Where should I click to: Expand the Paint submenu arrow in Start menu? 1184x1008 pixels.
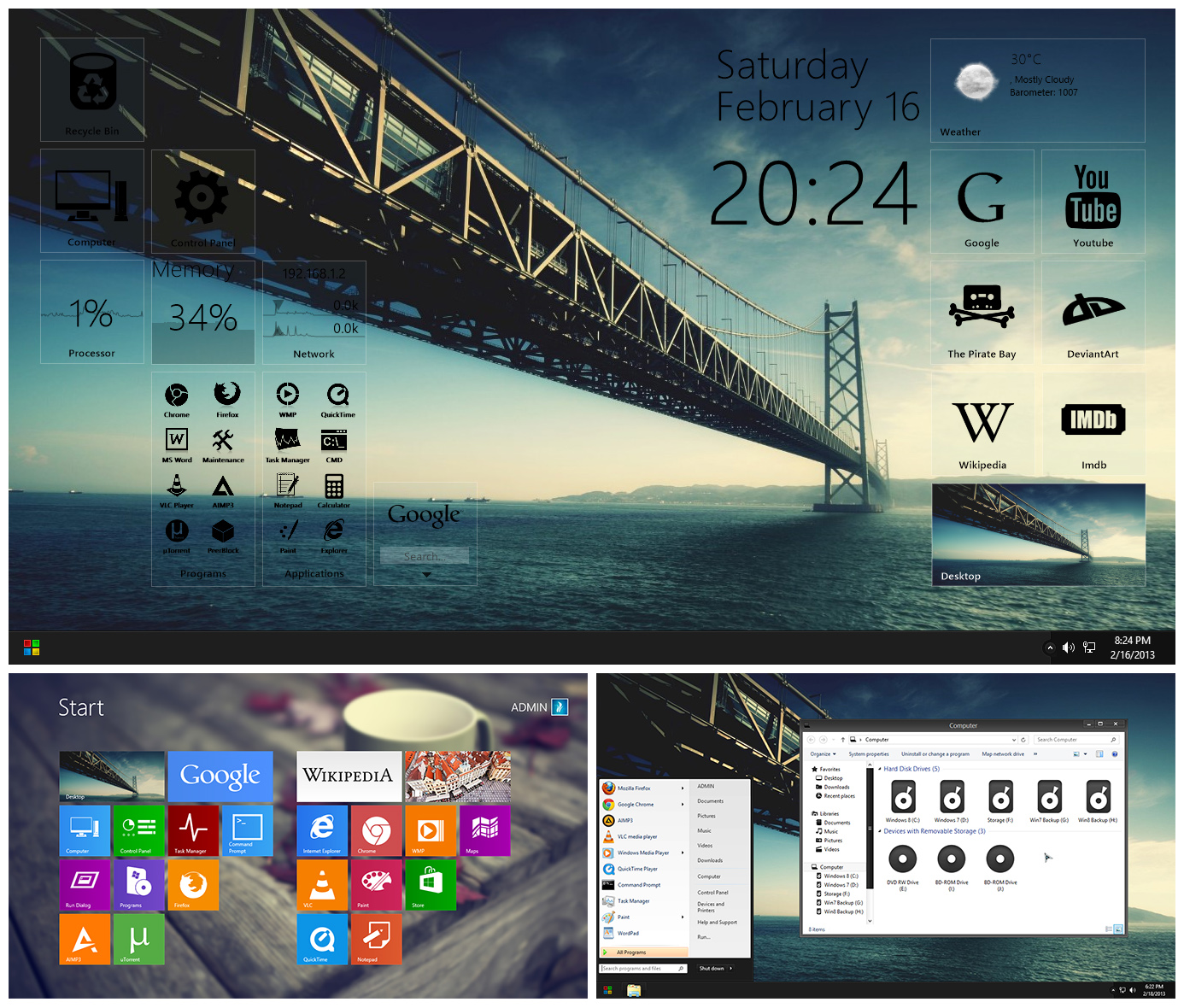point(683,917)
